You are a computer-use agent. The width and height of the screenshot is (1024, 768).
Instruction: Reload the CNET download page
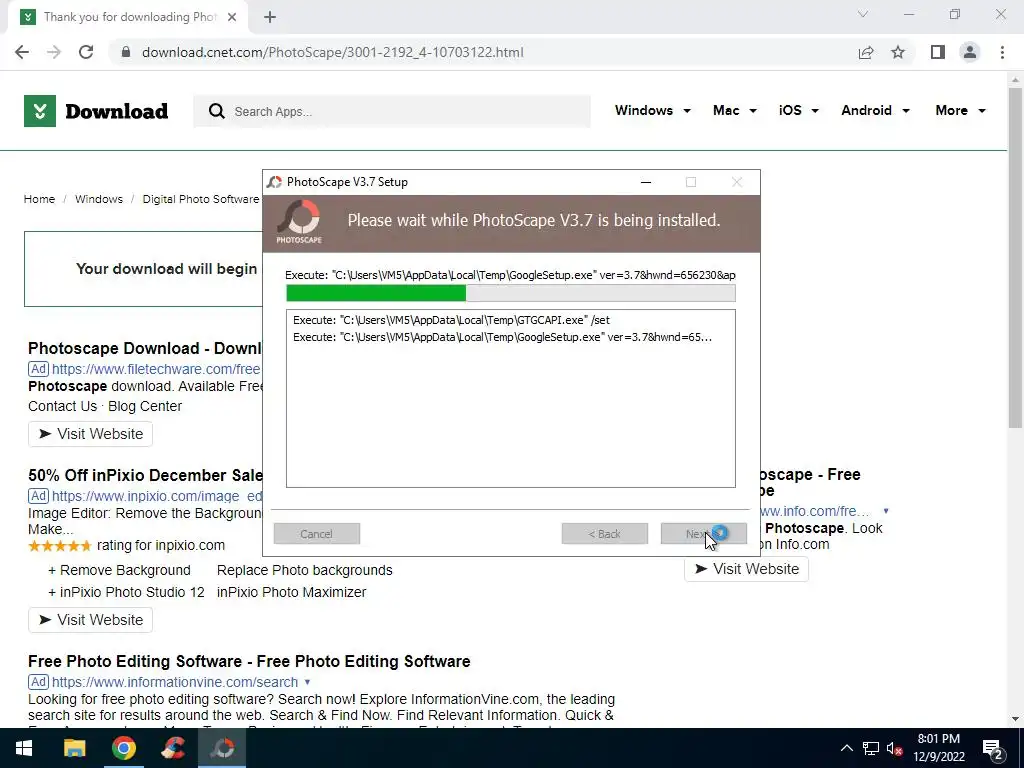point(86,52)
